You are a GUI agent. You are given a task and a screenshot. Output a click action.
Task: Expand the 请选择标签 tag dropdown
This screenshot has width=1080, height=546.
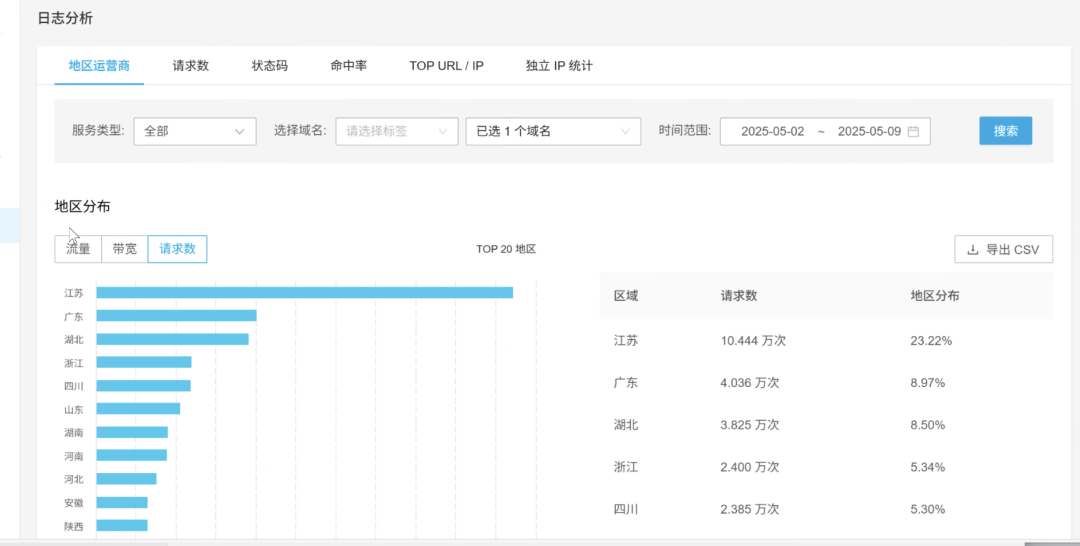click(397, 131)
